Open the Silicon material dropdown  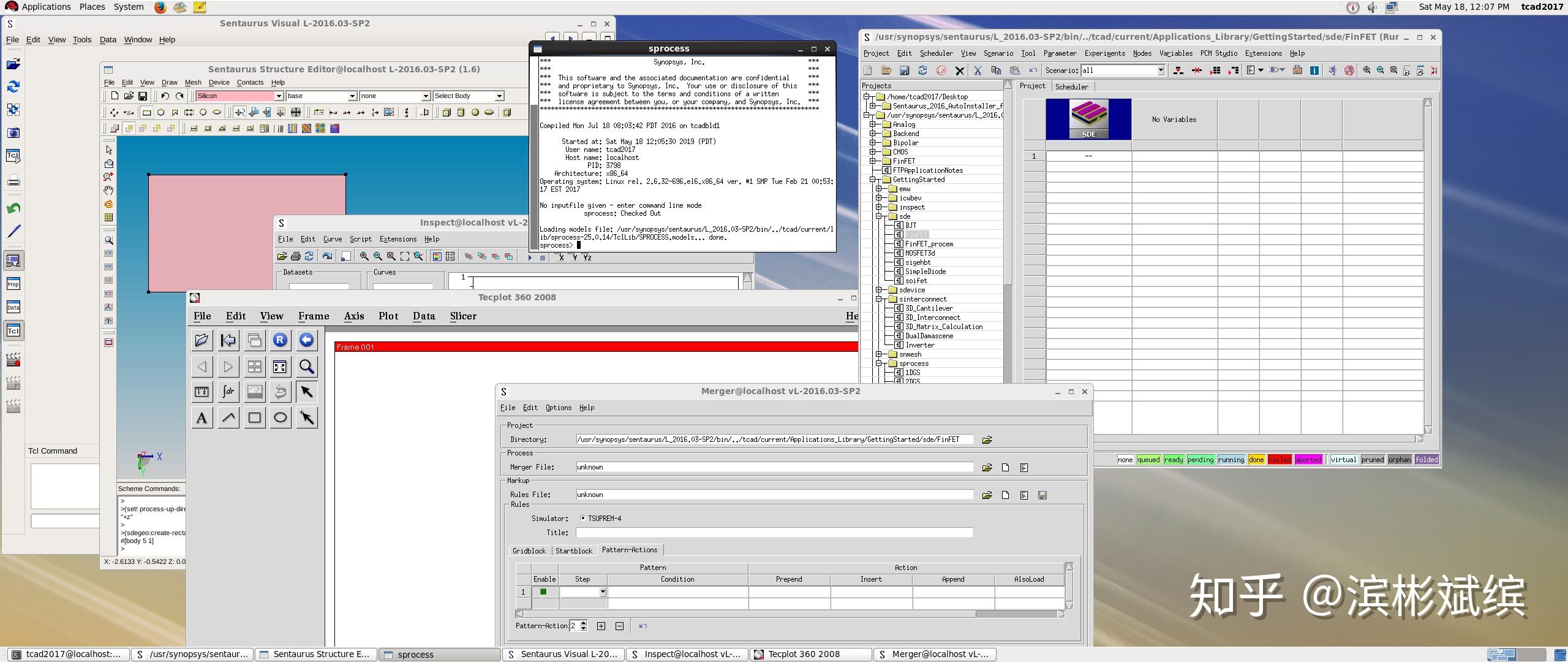click(279, 96)
